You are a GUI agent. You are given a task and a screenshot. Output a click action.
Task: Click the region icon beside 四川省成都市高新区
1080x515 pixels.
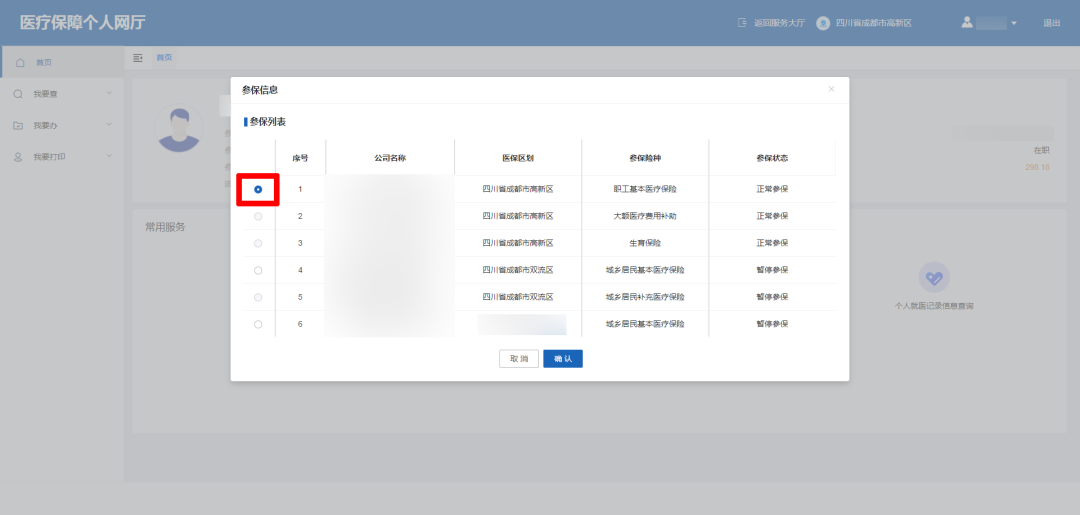[823, 23]
